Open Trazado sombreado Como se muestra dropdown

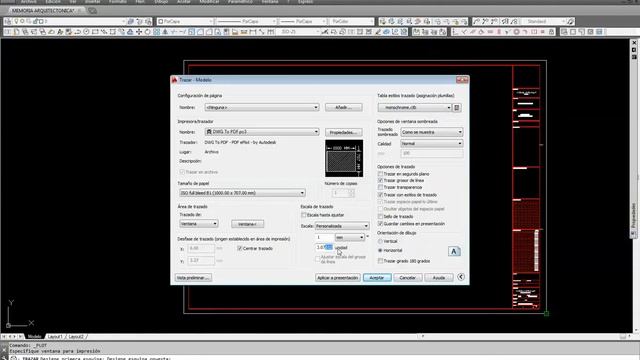coord(432,132)
